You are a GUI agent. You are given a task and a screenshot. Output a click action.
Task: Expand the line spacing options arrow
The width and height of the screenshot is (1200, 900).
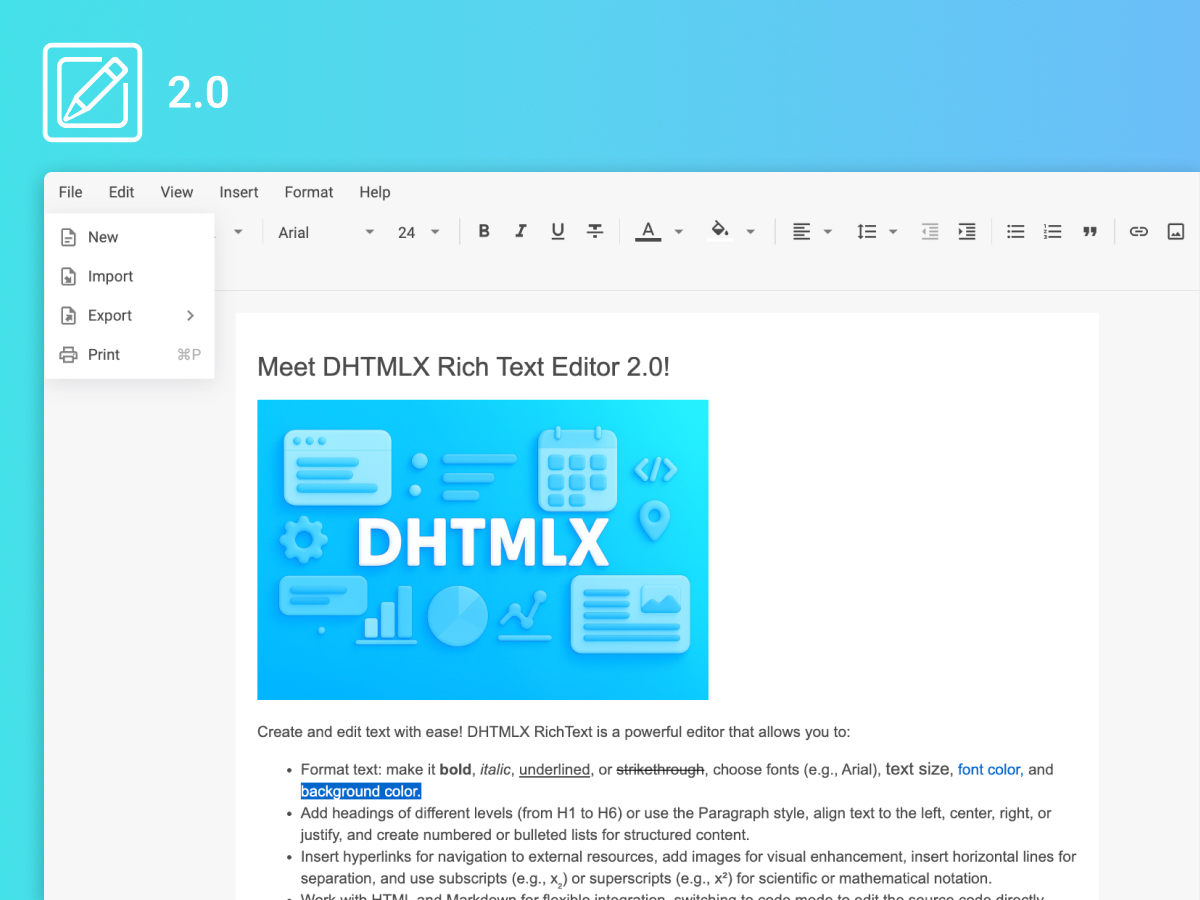pos(893,232)
